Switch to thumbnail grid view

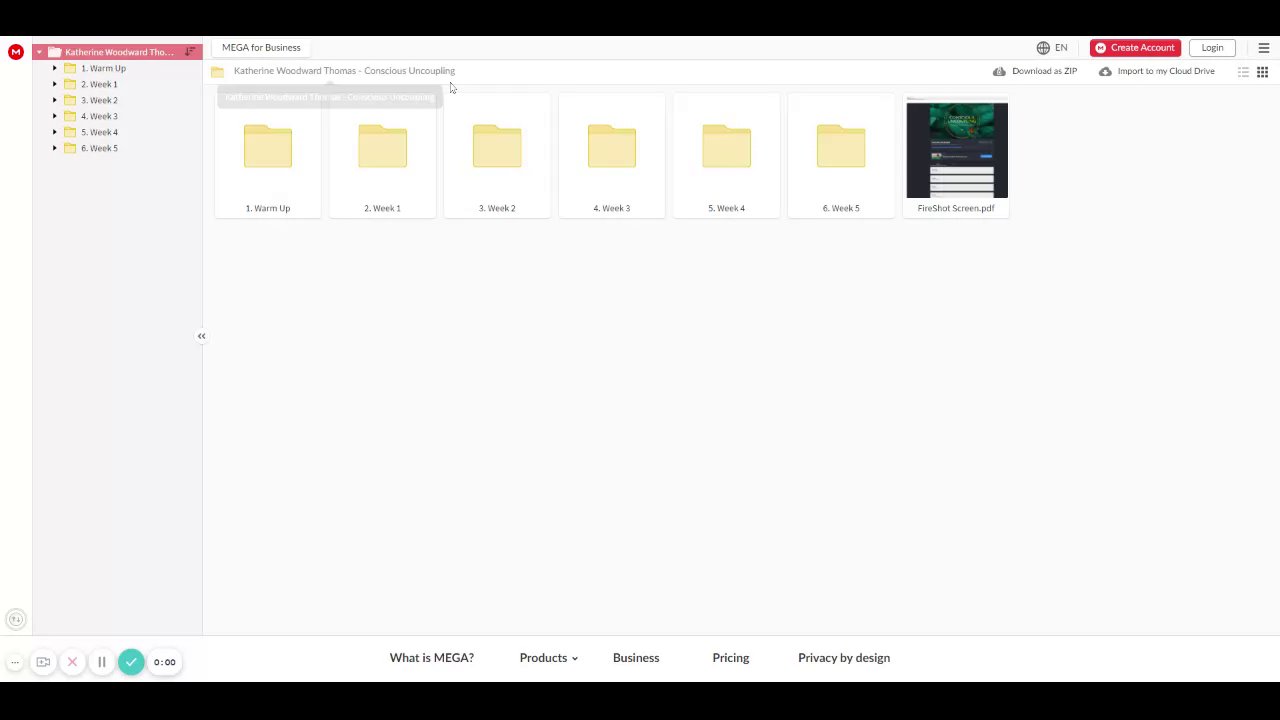[x=1263, y=72]
